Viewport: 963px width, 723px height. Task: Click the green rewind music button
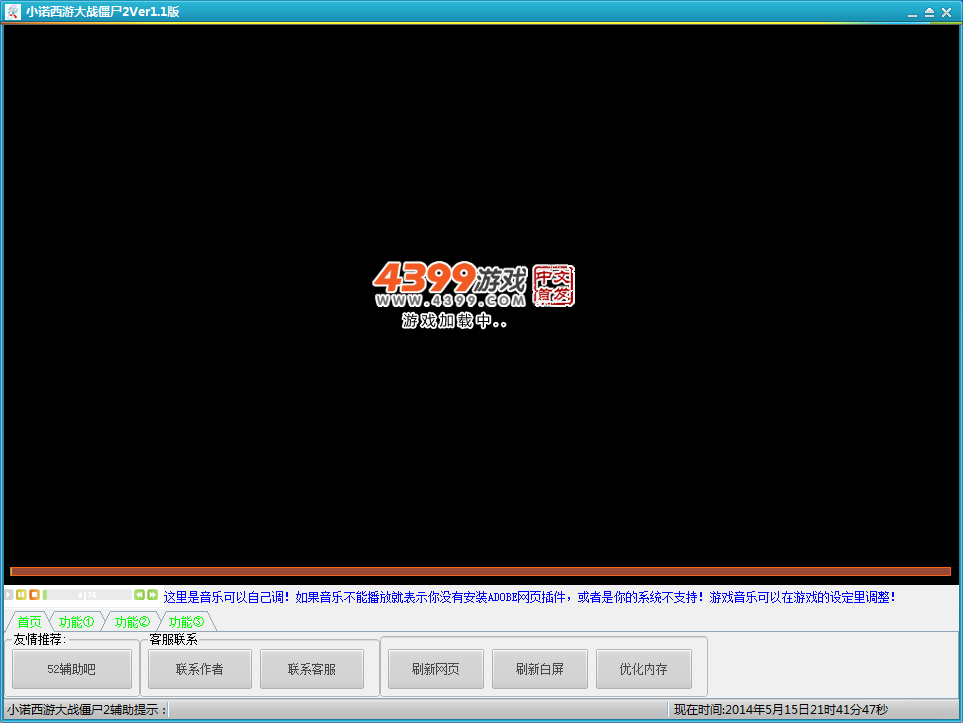(139, 595)
